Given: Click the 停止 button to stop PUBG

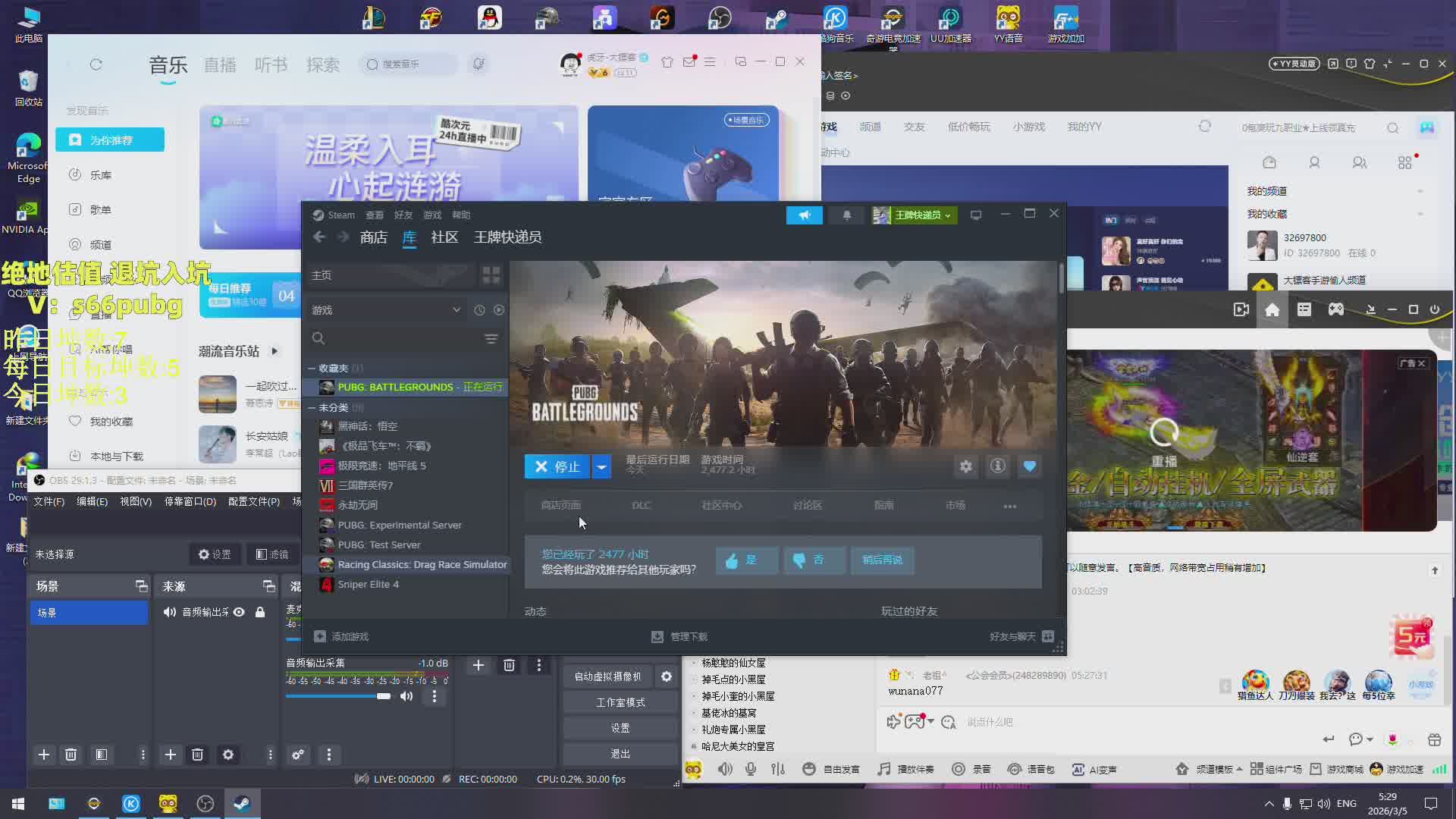Looking at the screenshot, I should tap(557, 466).
